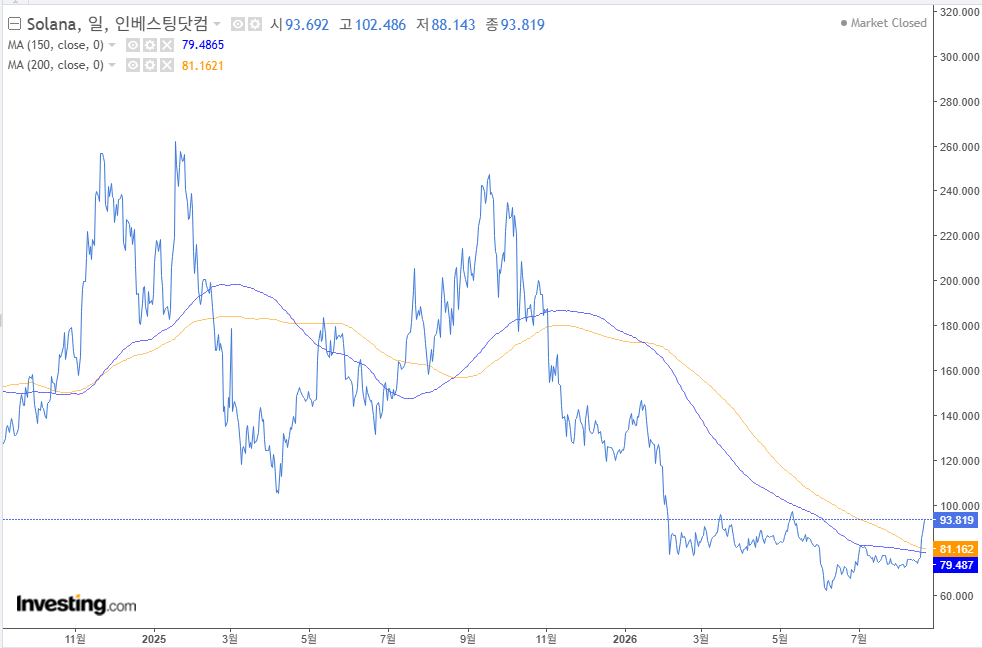The width and height of the screenshot is (982, 648).
Task: Collapse the legend with the minus box
Action: pos(14,24)
